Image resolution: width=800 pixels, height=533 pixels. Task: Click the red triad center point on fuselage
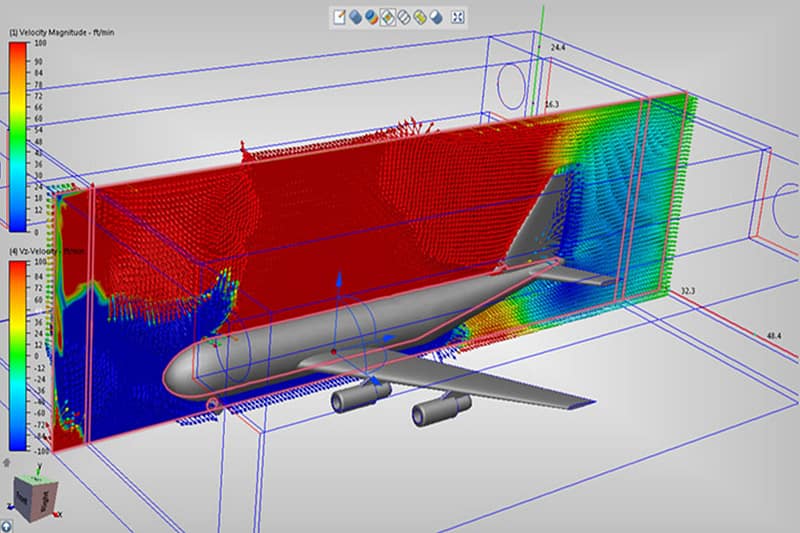pyautogui.click(x=333, y=352)
